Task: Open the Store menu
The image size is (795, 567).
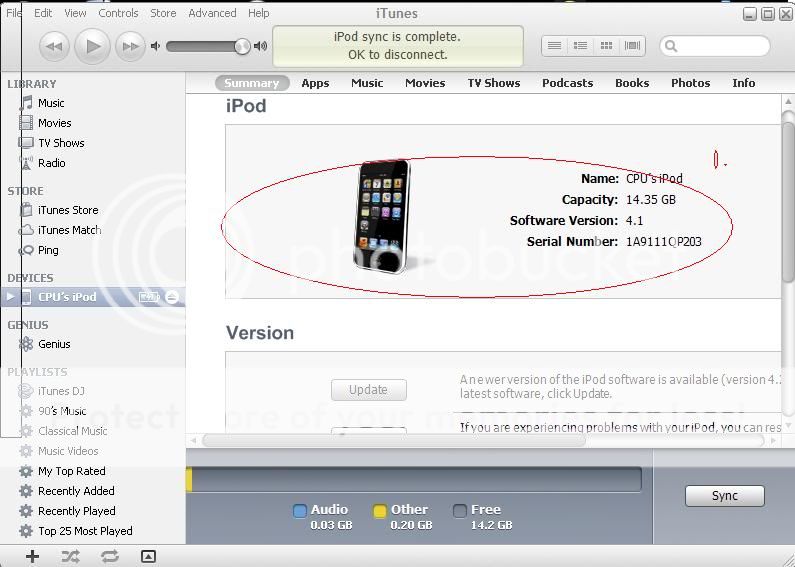Action: tap(163, 13)
